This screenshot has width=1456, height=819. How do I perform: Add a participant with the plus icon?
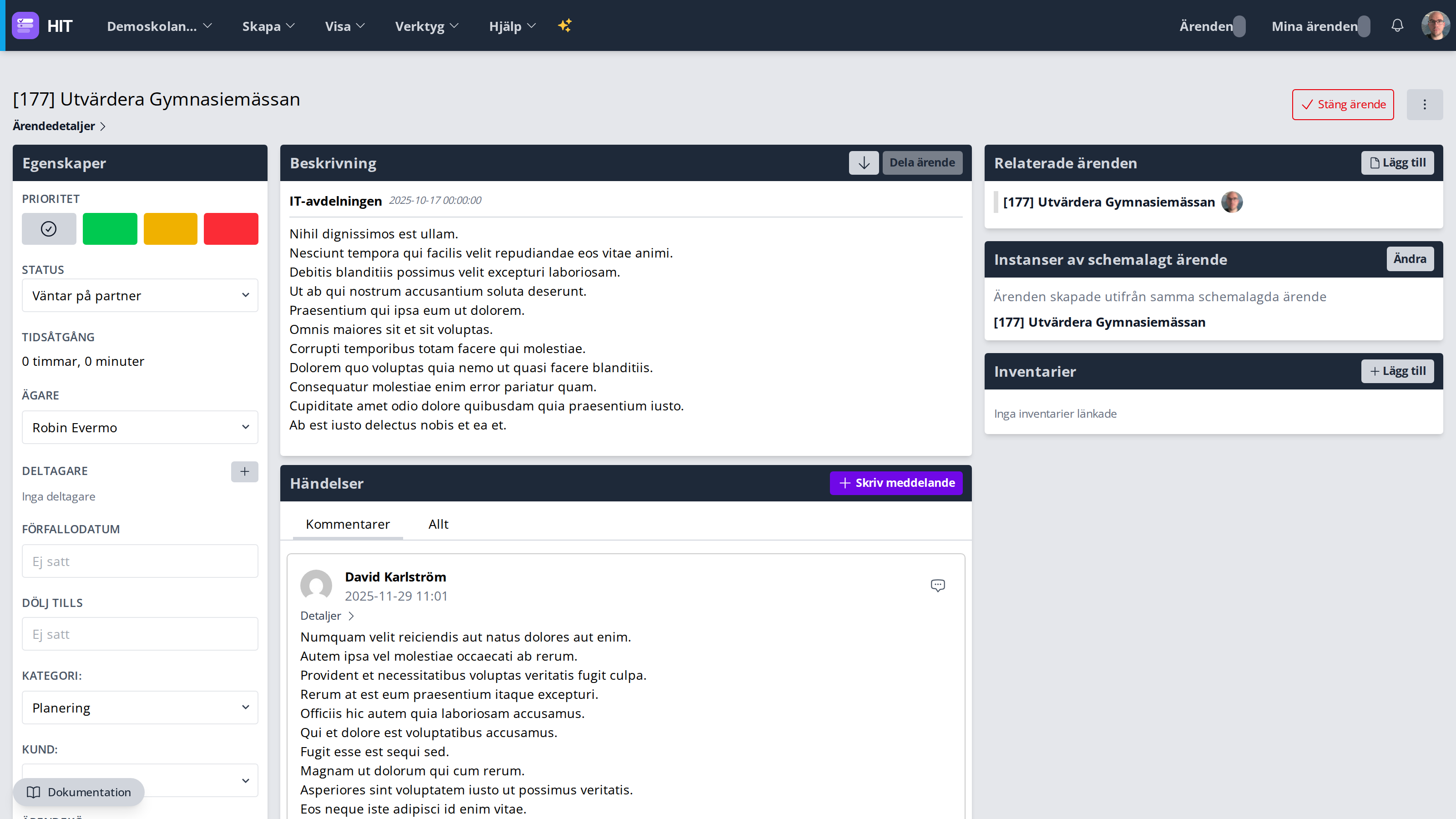click(245, 471)
